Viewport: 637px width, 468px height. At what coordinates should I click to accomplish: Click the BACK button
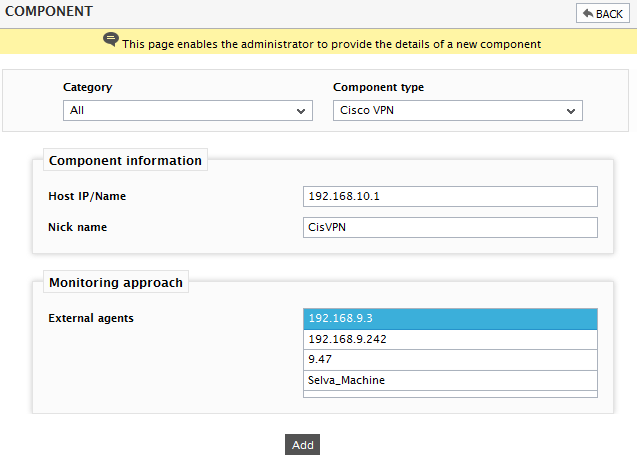click(602, 13)
